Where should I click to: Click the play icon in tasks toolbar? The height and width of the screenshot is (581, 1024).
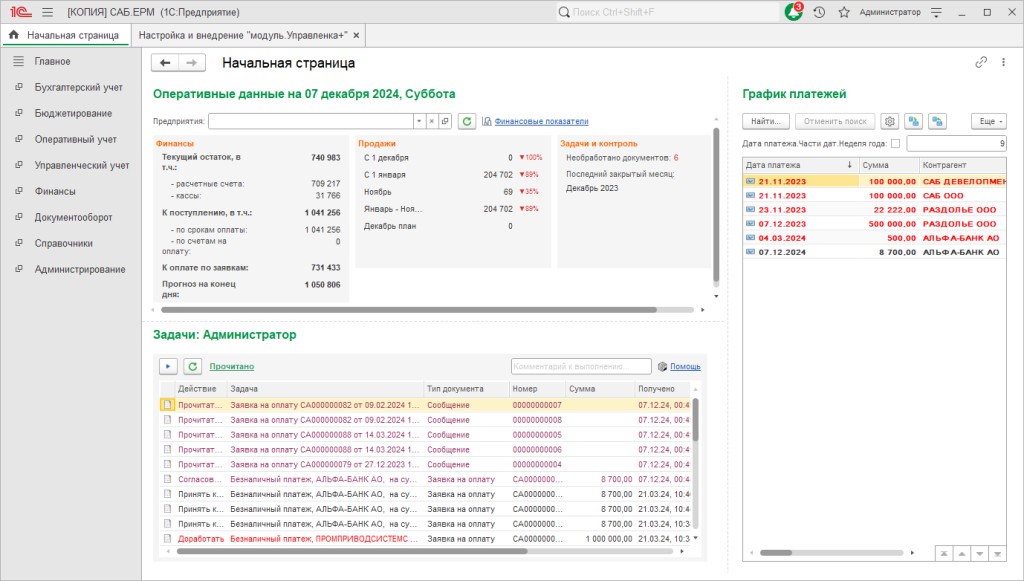click(168, 367)
